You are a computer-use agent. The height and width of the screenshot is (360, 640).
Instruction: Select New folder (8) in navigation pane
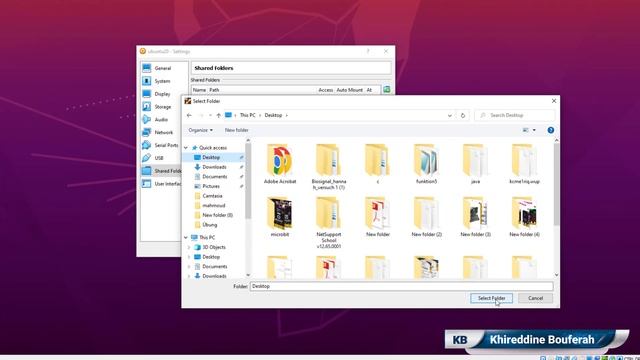point(217,215)
